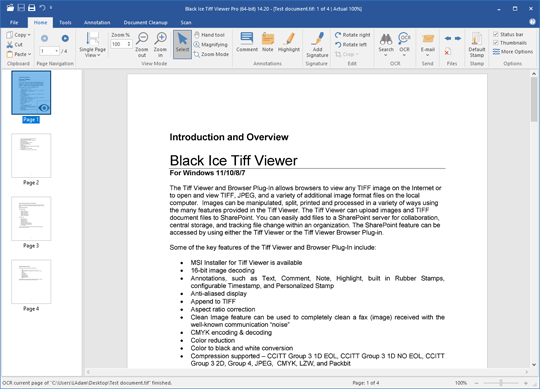Image resolution: width=540 pixels, height=389 pixels.
Task: Go to next page arrow
Action: click(65, 38)
